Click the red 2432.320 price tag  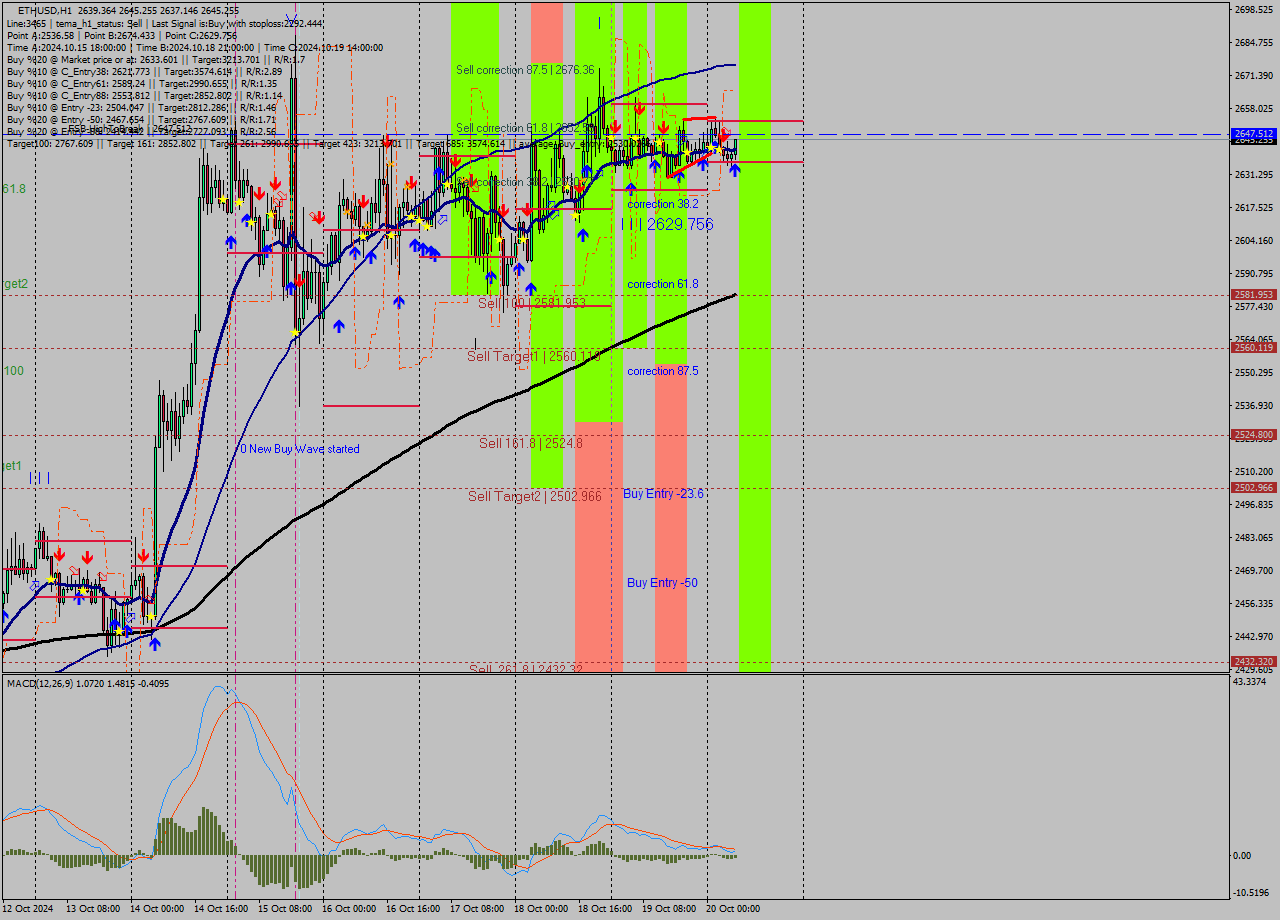(x=1253, y=661)
